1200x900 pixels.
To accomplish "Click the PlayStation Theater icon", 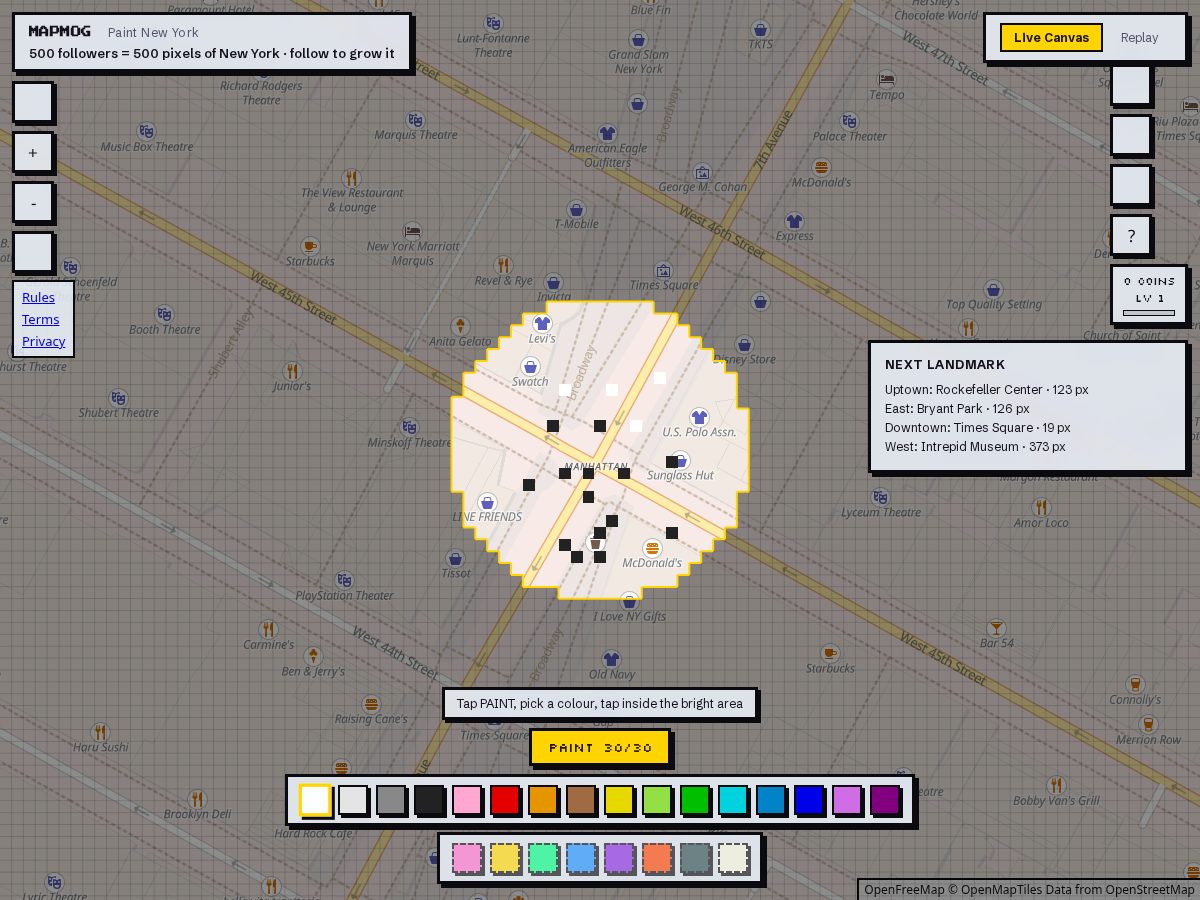I will coord(344,580).
